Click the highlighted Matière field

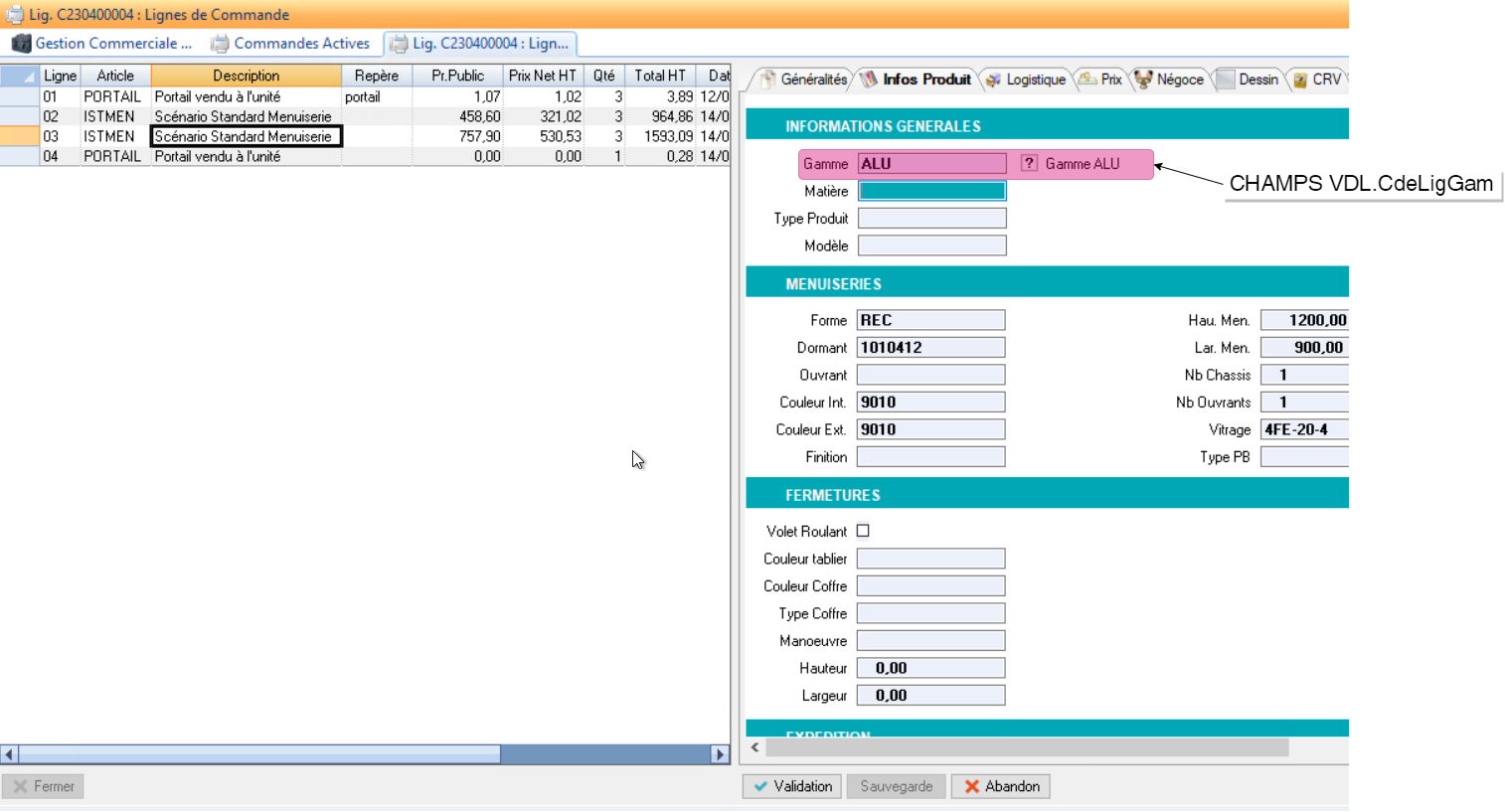coord(931,191)
